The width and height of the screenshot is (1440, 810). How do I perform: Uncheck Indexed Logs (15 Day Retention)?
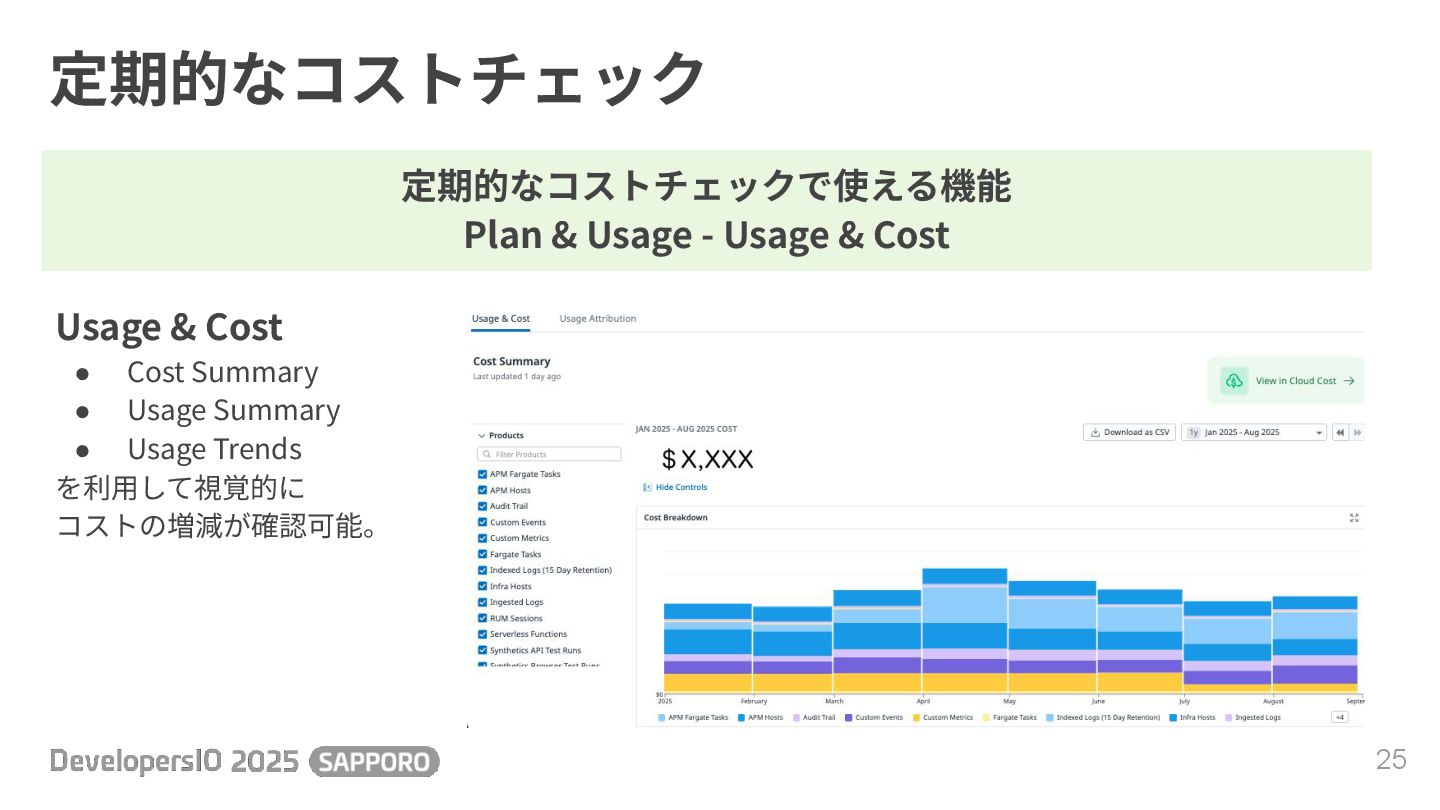482,570
